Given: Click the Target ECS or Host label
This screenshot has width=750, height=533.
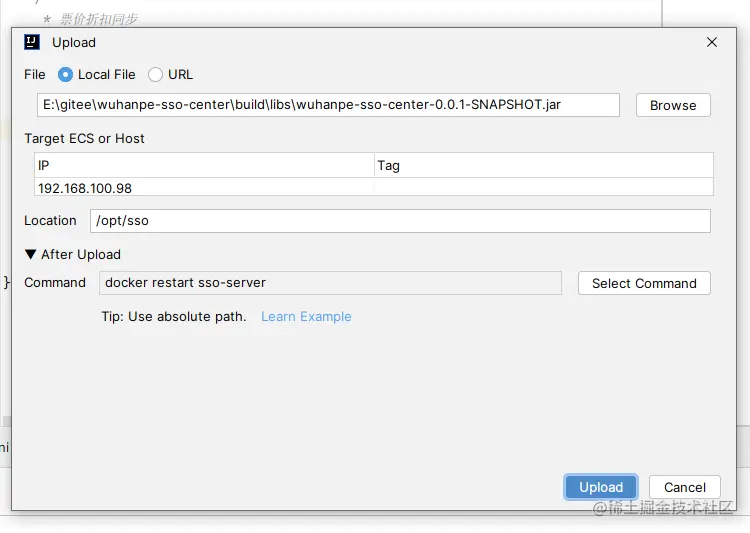Looking at the screenshot, I should click(84, 139).
